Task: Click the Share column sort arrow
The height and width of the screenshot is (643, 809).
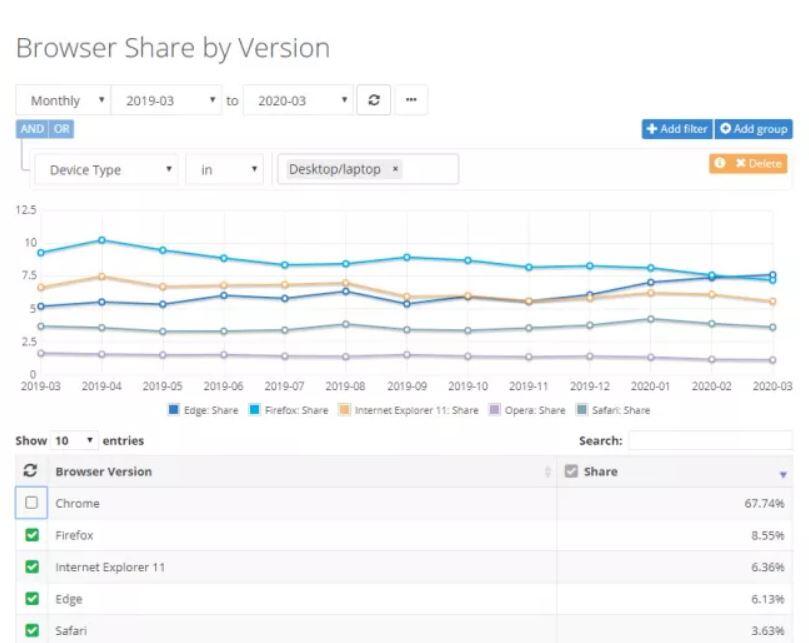Action: click(782, 474)
